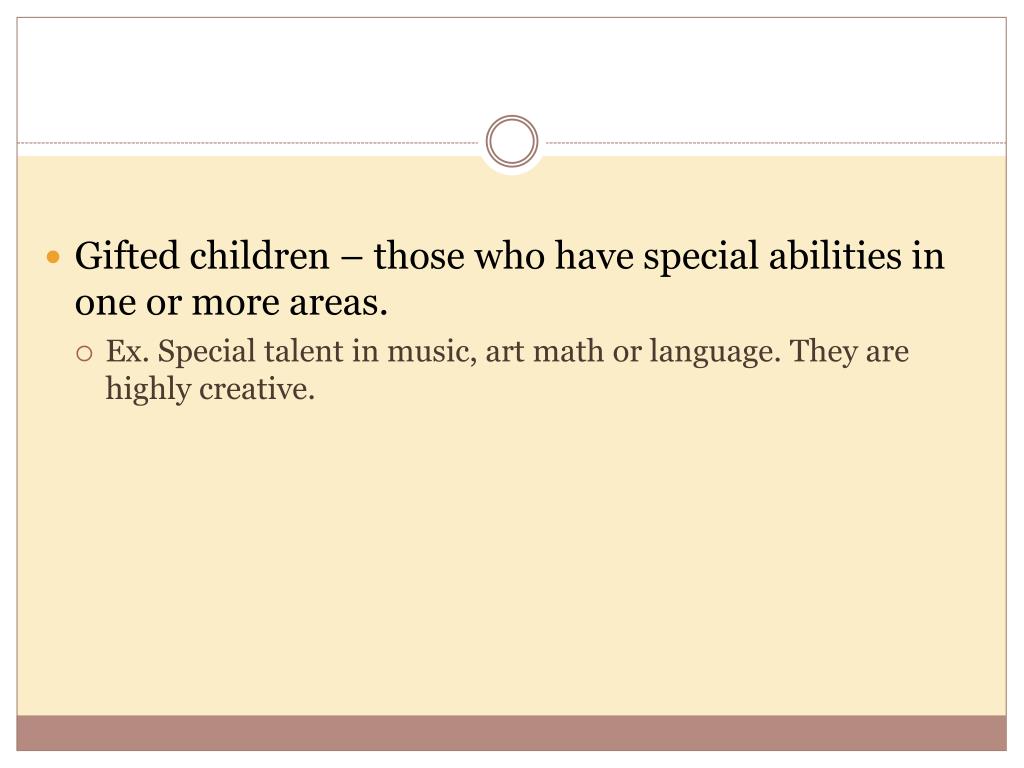Viewport: 1024px width, 768px height.
Task: Click the words "those who have"
Action: pyautogui.click(x=504, y=255)
